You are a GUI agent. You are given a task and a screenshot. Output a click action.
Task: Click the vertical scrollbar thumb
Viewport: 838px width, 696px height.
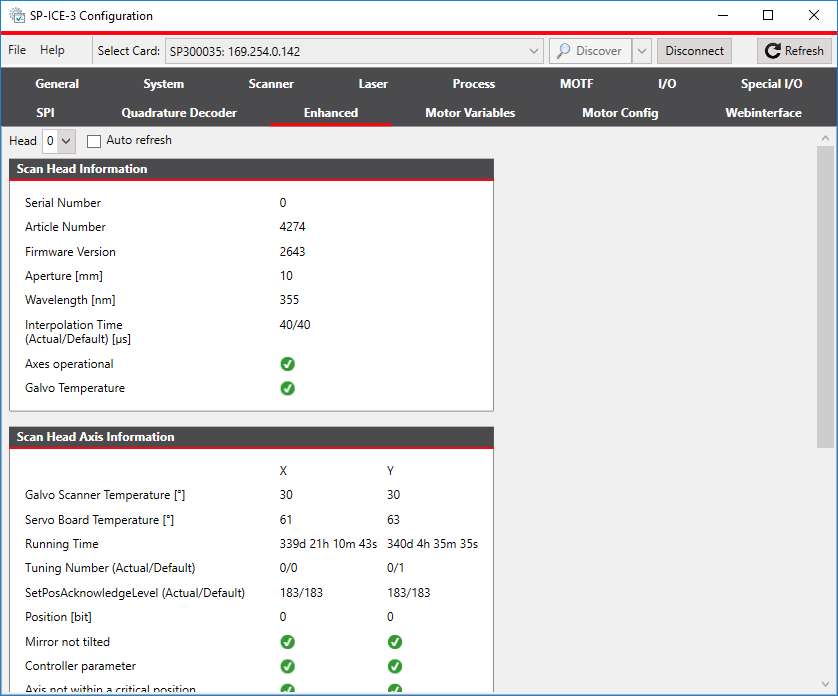(825, 297)
